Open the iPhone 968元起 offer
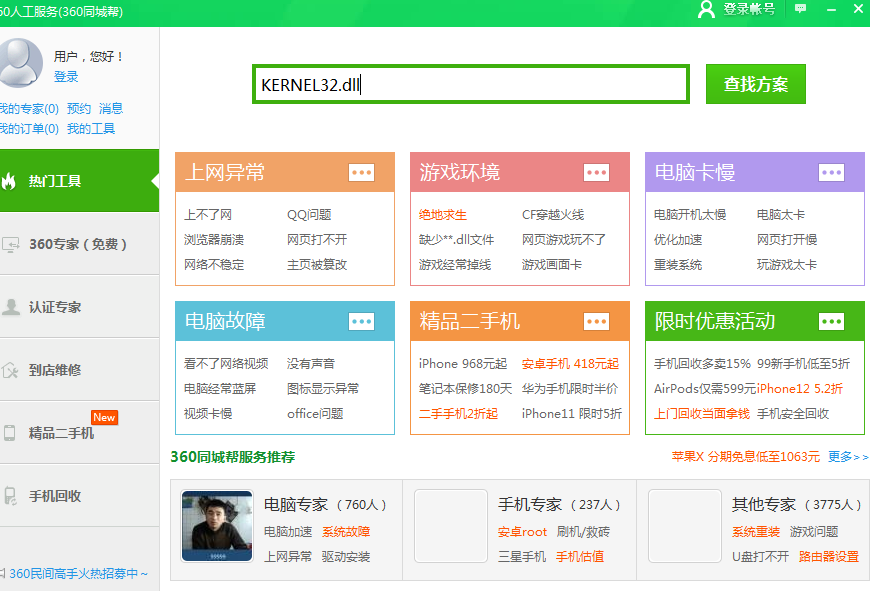This screenshot has height=591, width=870. coord(463,363)
